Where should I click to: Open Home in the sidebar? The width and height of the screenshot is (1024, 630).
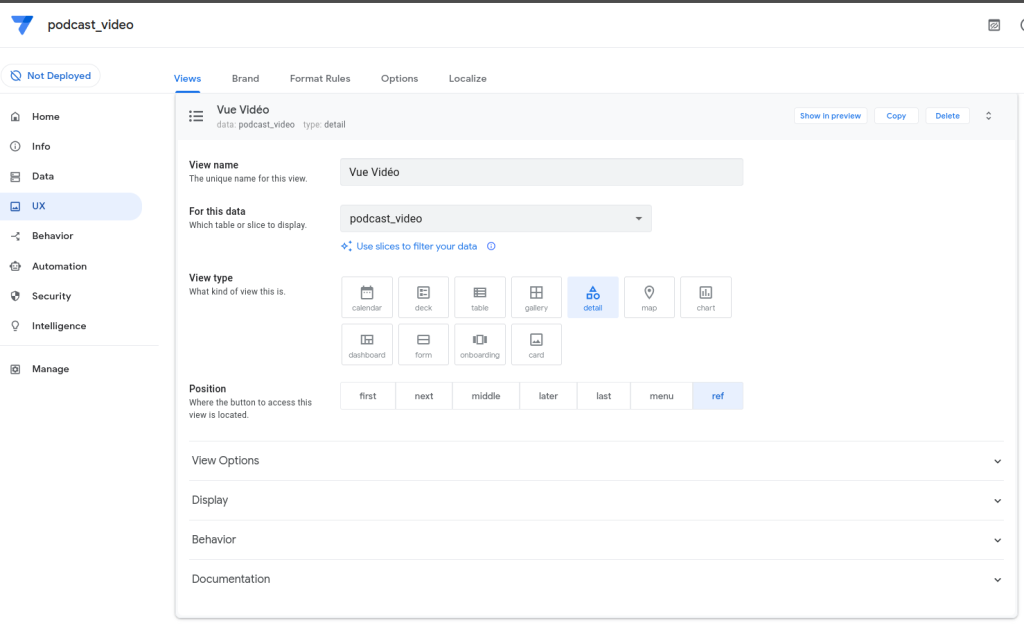(x=71, y=117)
